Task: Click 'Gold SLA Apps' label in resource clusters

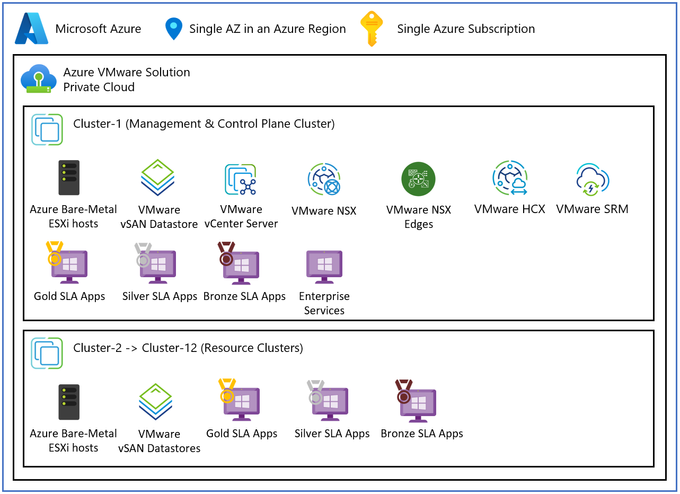Action: coord(242,433)
